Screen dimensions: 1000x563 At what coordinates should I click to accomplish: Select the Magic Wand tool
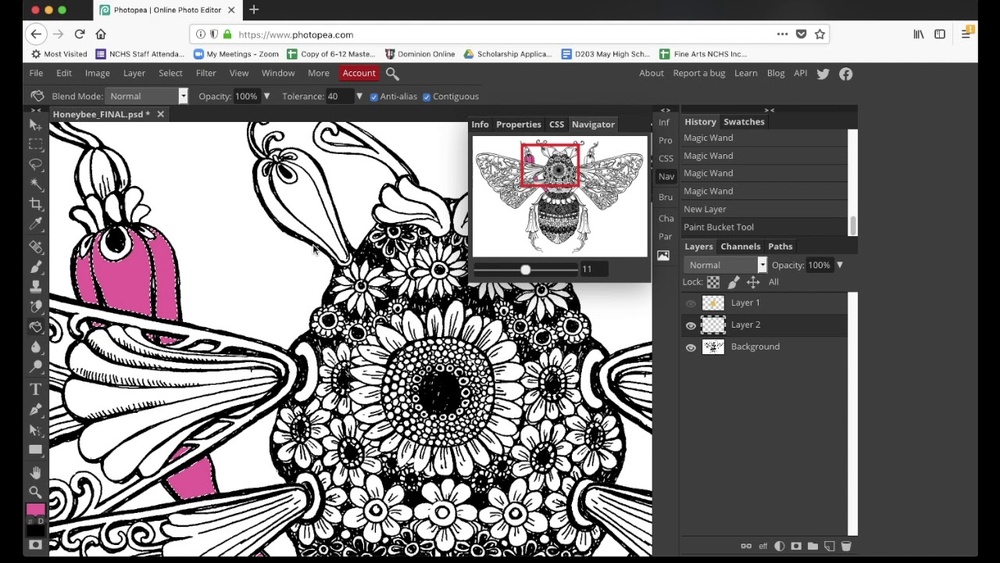click(35, 184)
